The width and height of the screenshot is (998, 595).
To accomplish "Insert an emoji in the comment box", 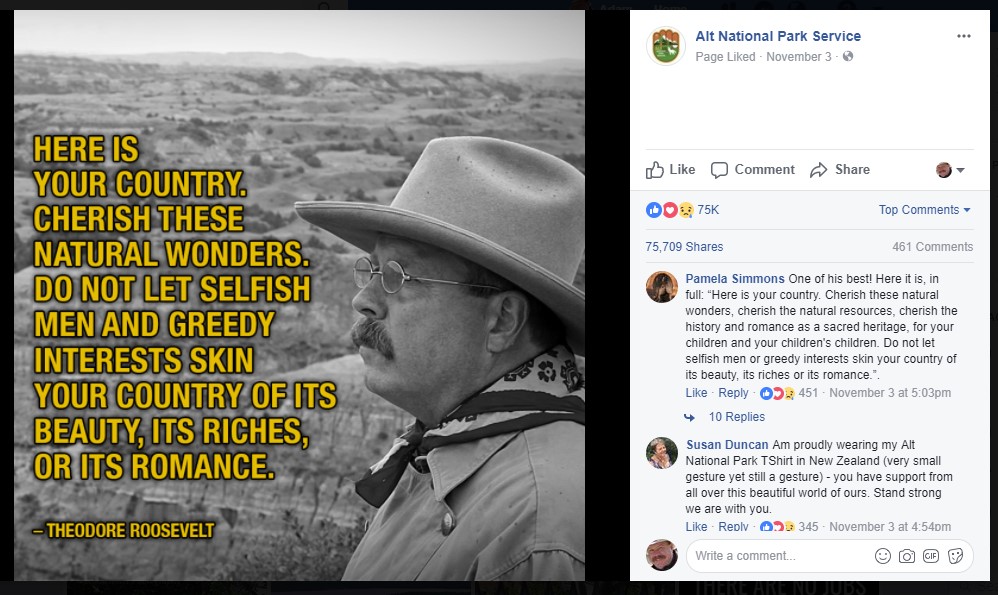I will (883, 556).
